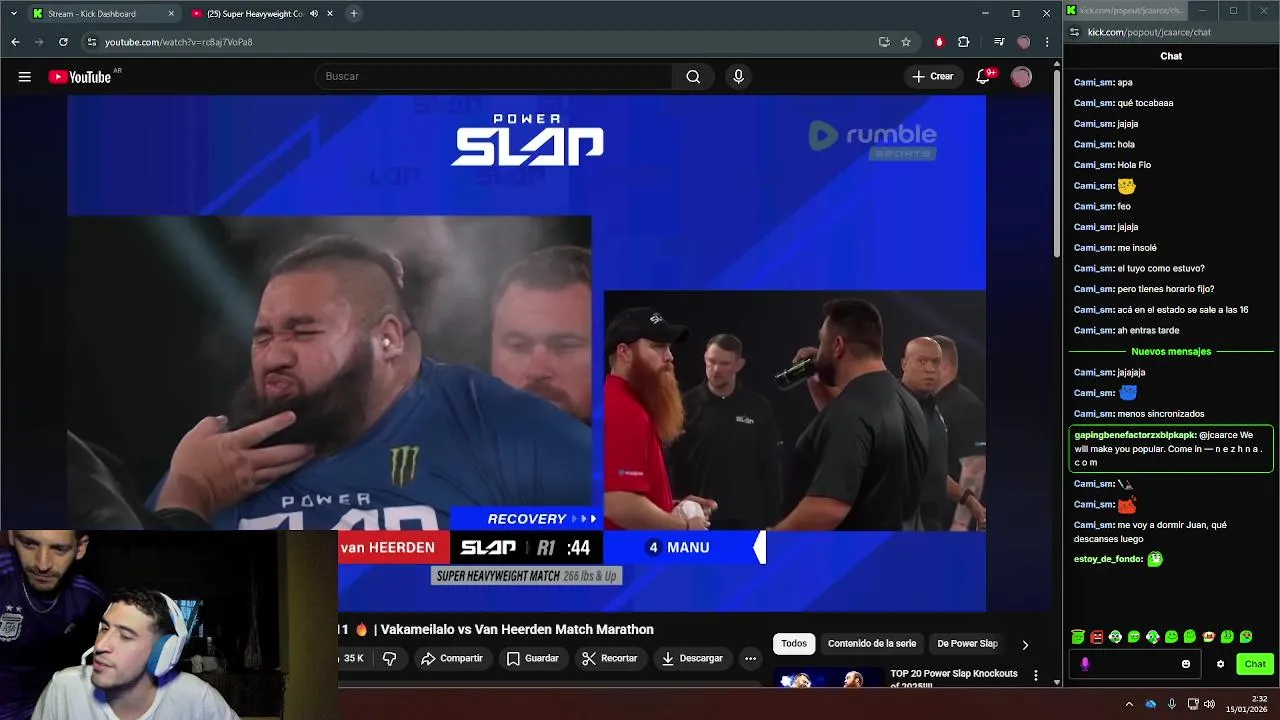
Task: Click estoy_de_fondo username in chat
Action: [x=1108, y=559]
